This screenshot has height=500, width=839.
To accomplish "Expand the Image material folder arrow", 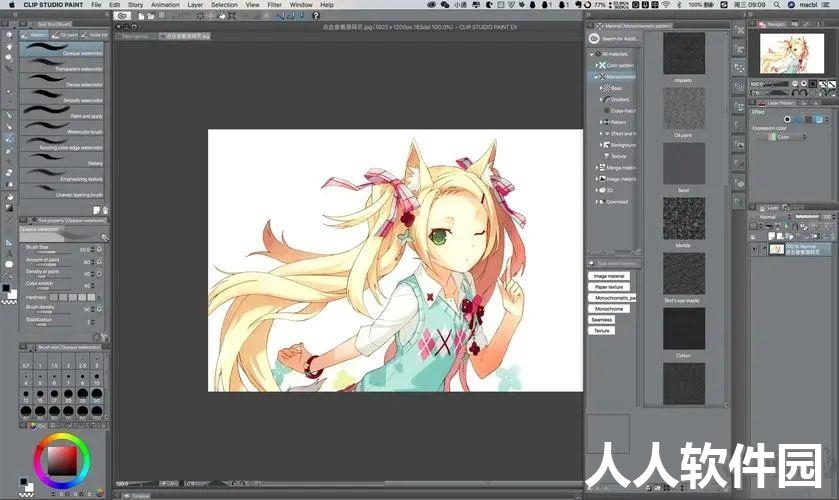I will click(x=596, y=179).
